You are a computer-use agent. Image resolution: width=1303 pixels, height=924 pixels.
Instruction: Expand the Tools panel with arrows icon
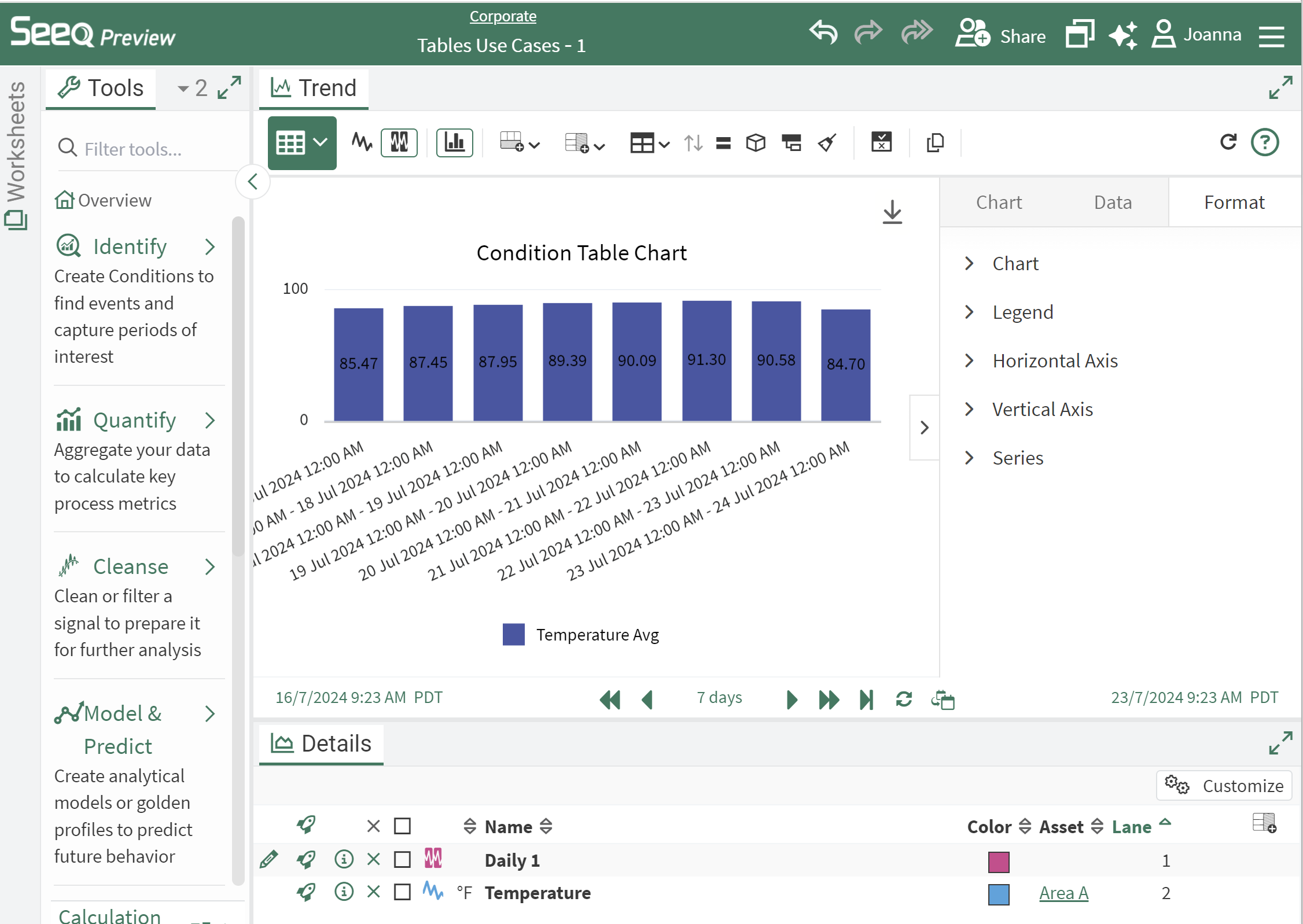(x=229, y=88)
